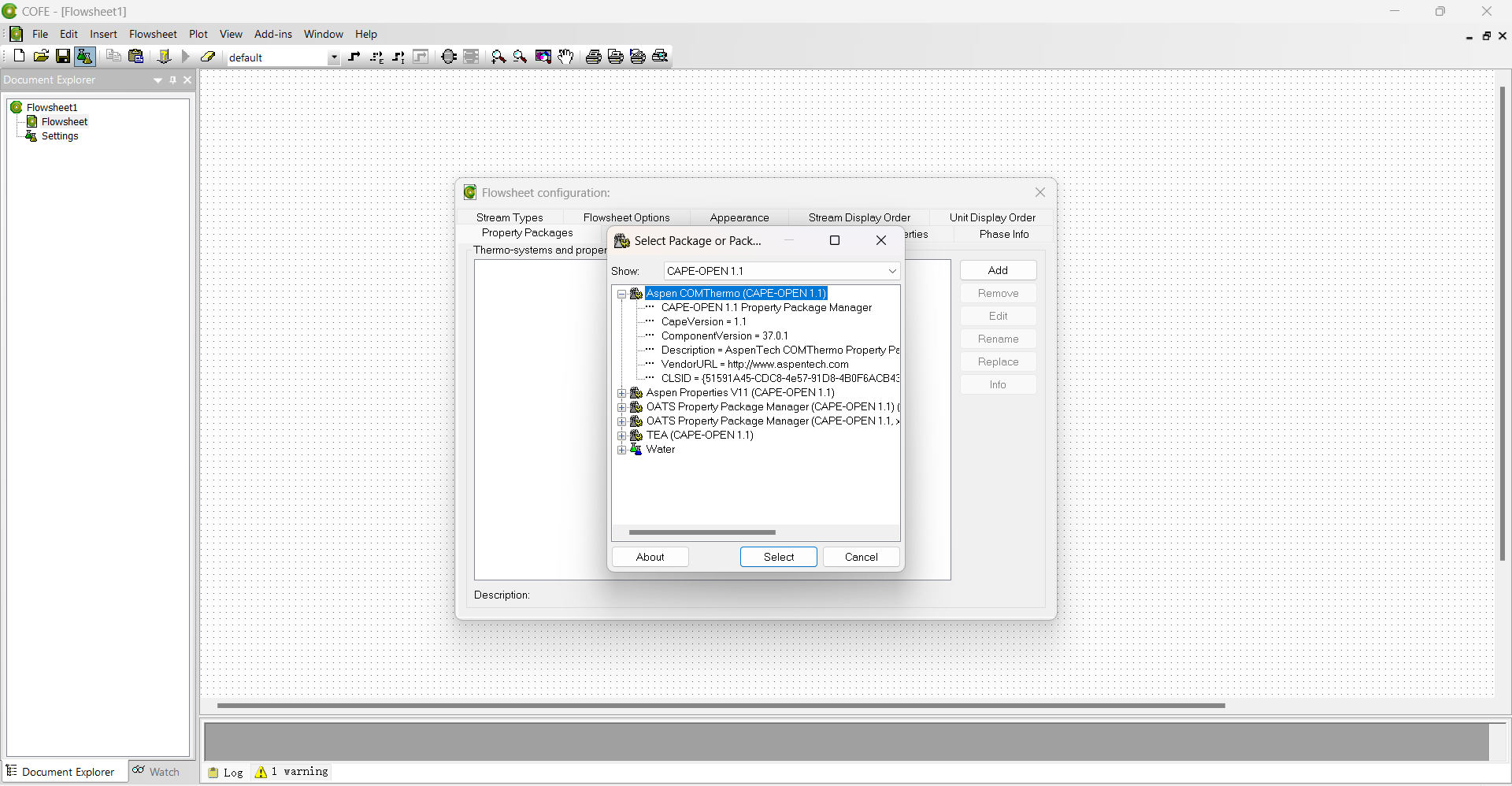This screenshot has width=1512, height=786.
Task: Click the About button
Action: pyautogui.click(x=650, y=557)
